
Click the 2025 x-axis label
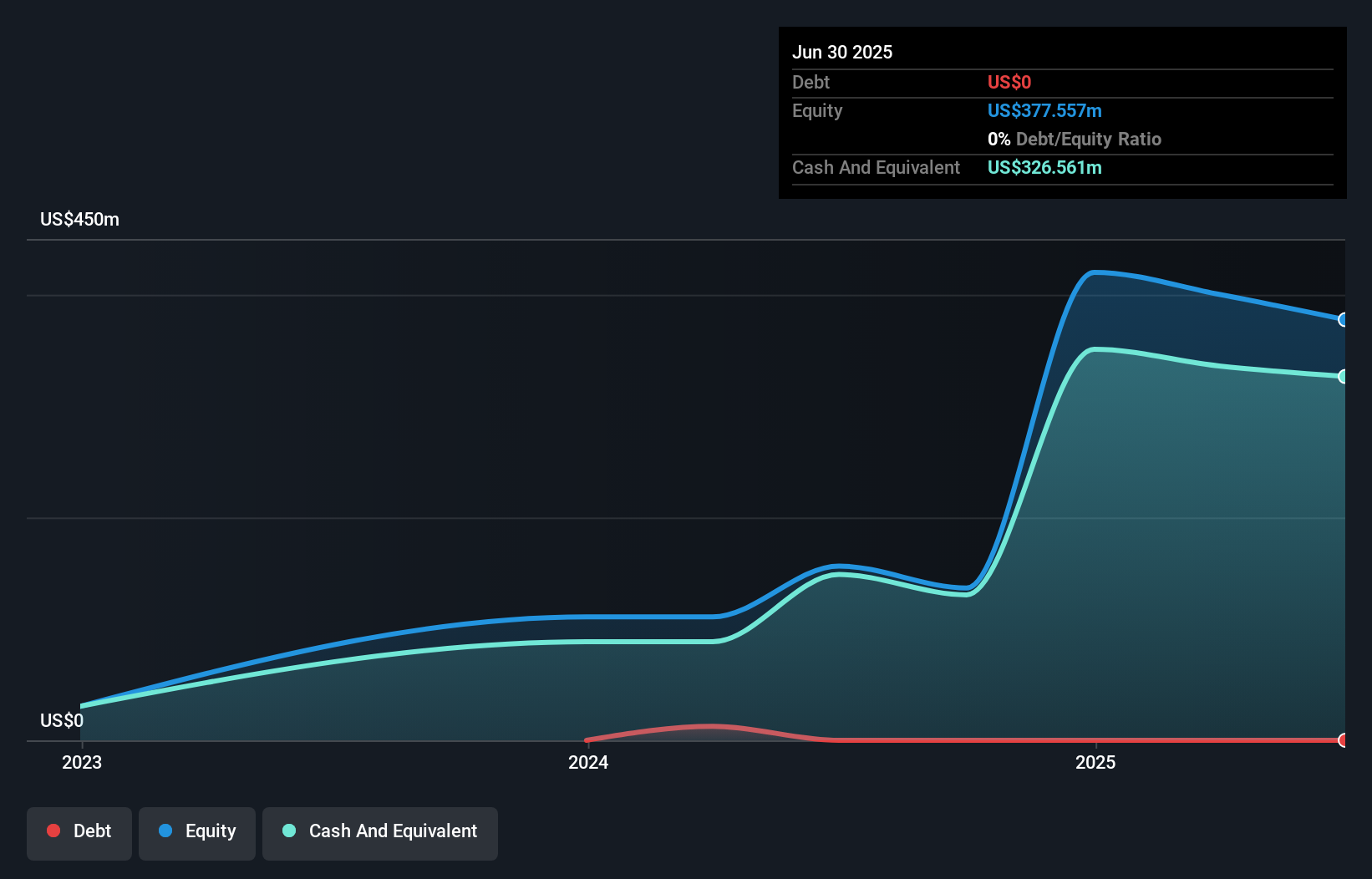(x=1095, y=762)
